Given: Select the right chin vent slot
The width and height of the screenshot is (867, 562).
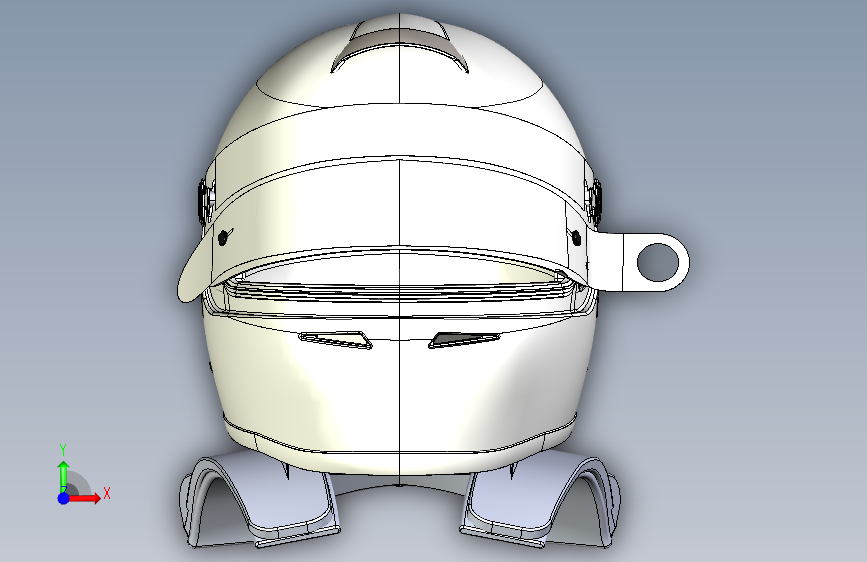Looking at the screenshot, I should click(x=464, y=340).
